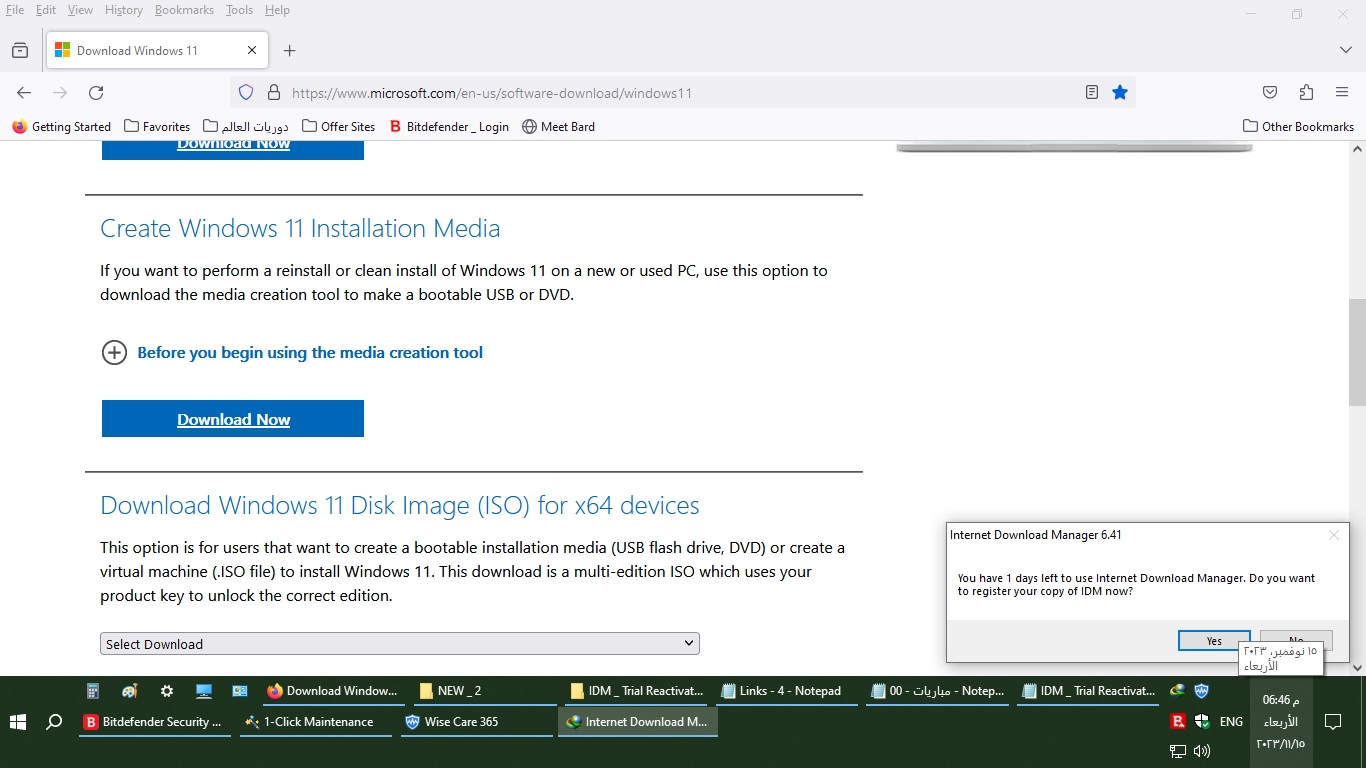1366x768 pixels.
Task: Open Other Bookmarks folder
Action: [1298, 127]
